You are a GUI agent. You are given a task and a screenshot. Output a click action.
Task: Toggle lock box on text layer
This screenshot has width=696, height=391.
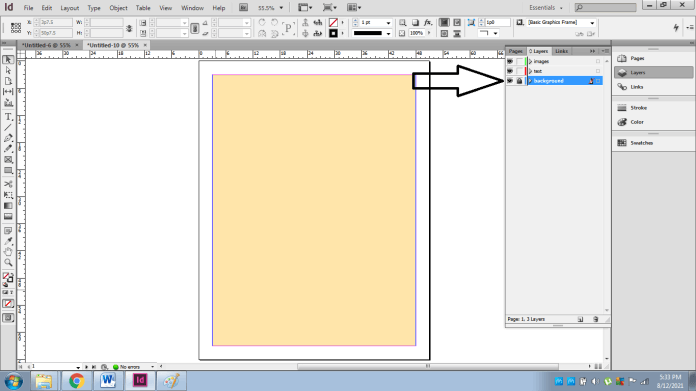[x=519, y=71]
